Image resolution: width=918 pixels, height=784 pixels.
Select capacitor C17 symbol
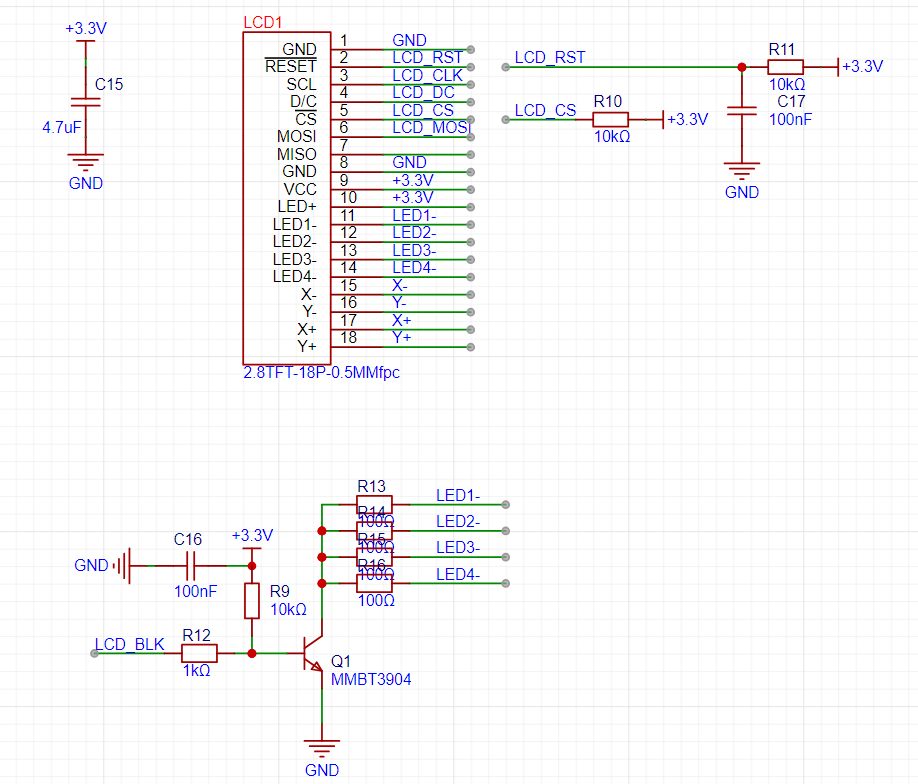coord(742,111)
